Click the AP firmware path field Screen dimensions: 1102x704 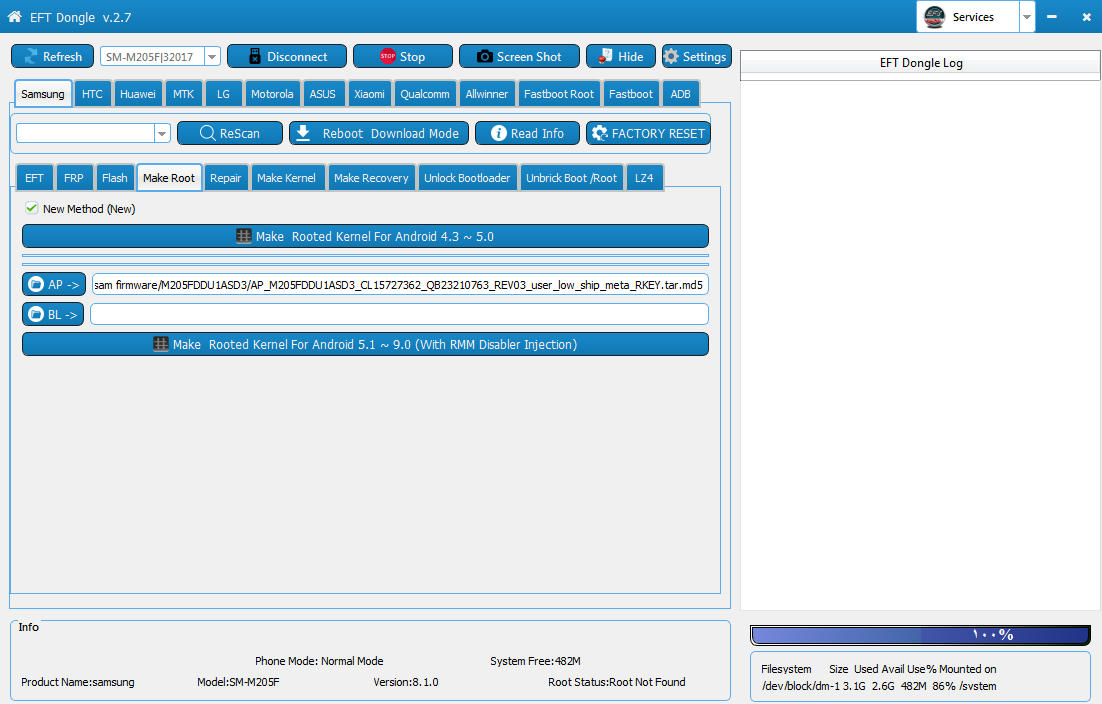[x=400, y=285]
